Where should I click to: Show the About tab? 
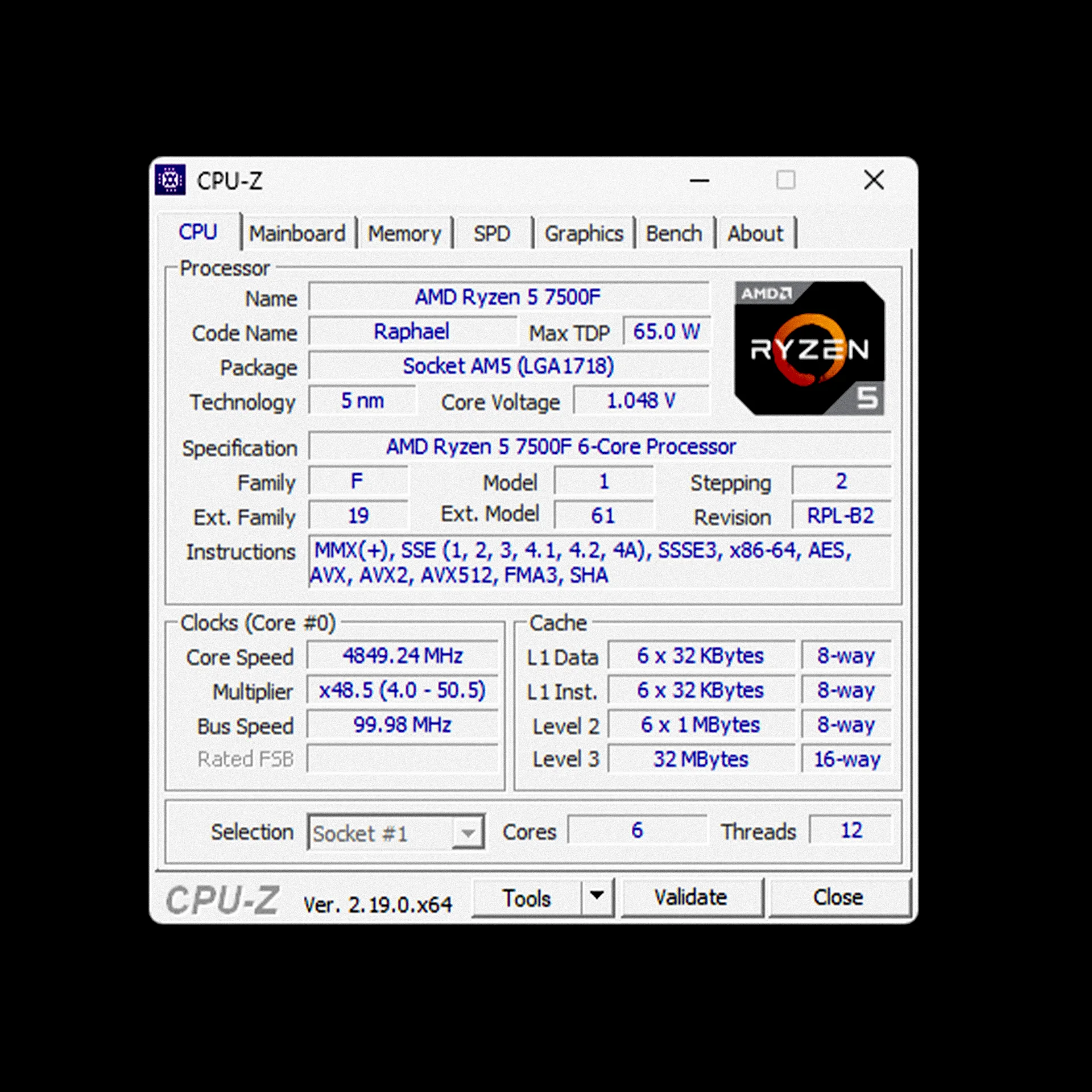pyautogui.click(x=755, y=234)
